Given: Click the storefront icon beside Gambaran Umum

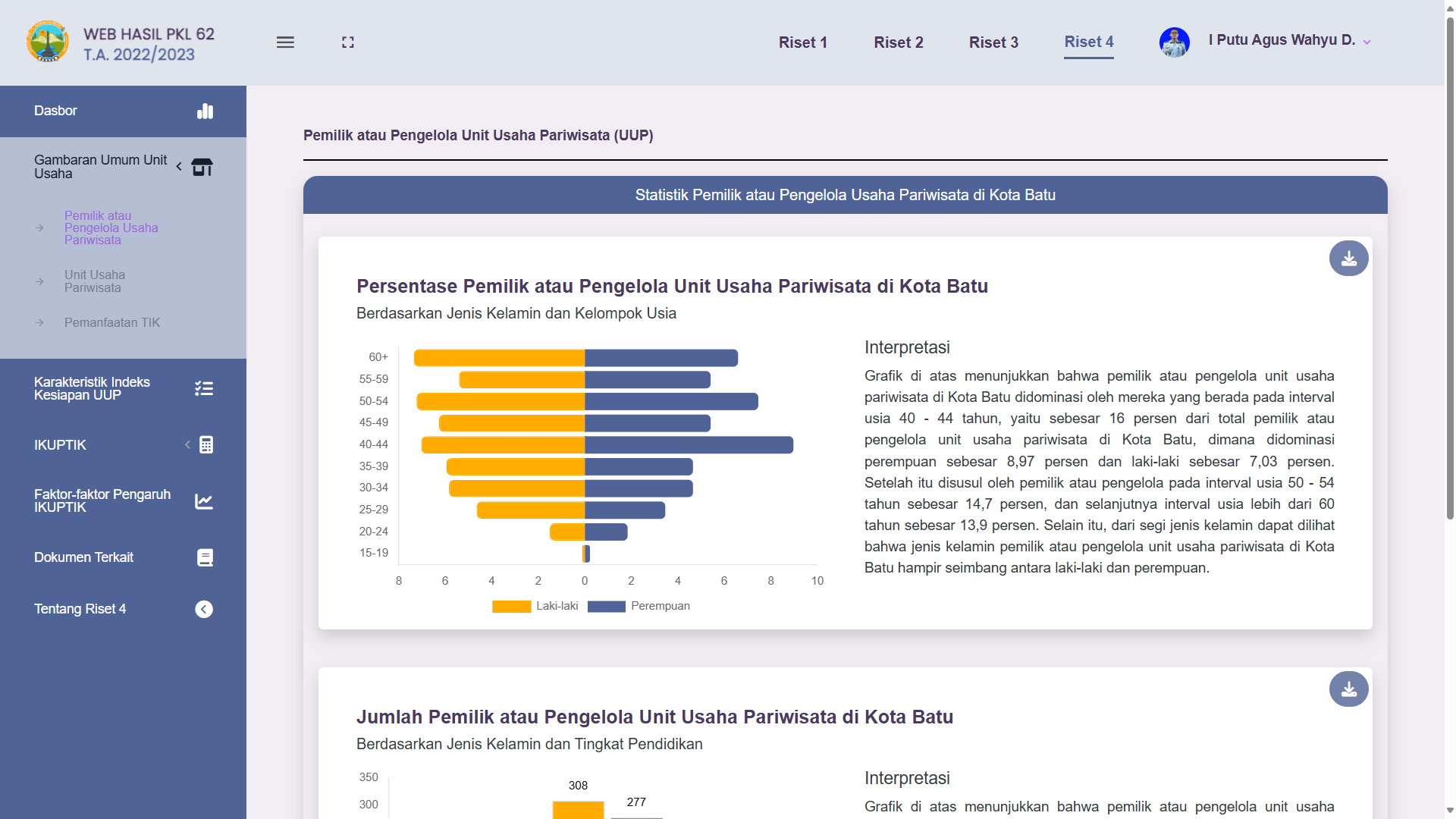Looking at the screenshot, I should (202, 167).
